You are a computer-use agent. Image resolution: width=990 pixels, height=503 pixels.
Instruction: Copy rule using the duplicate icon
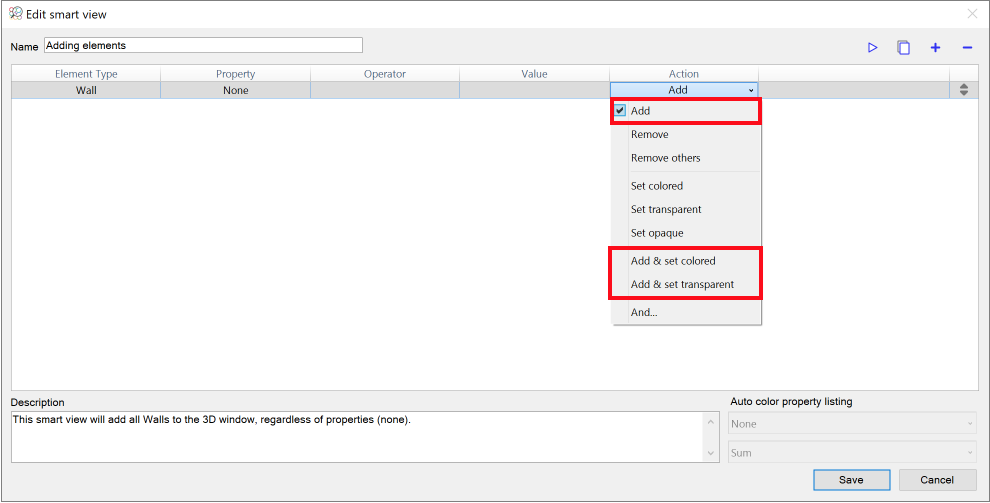[904, 47]
